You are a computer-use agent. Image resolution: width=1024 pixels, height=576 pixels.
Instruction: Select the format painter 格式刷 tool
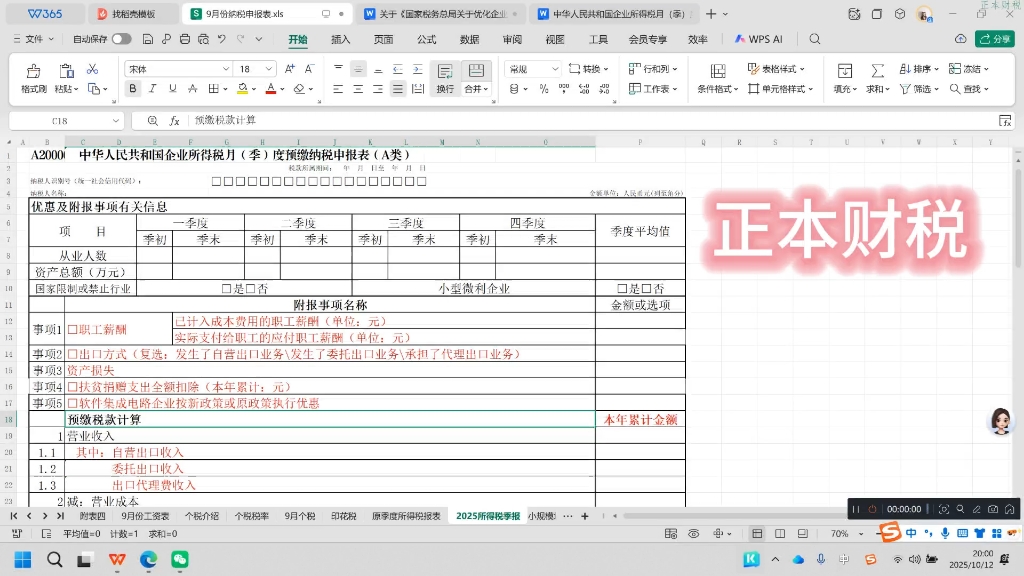[33, 75]
